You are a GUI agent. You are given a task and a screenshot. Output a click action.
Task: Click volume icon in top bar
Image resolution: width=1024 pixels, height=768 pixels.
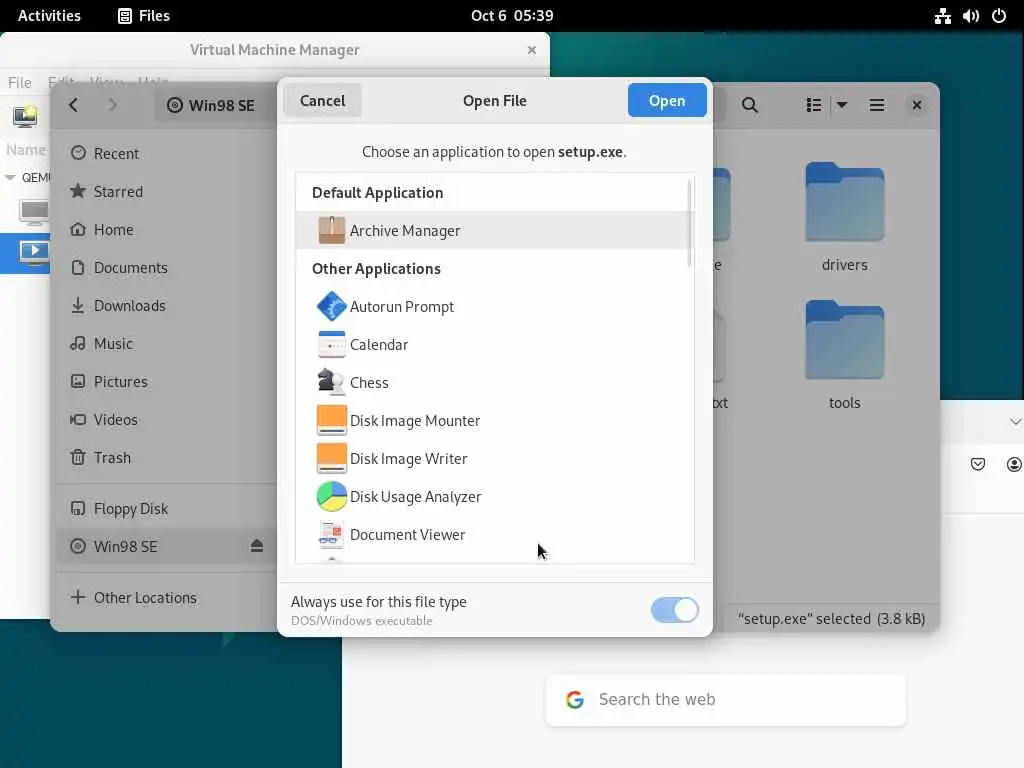(970, 16)
